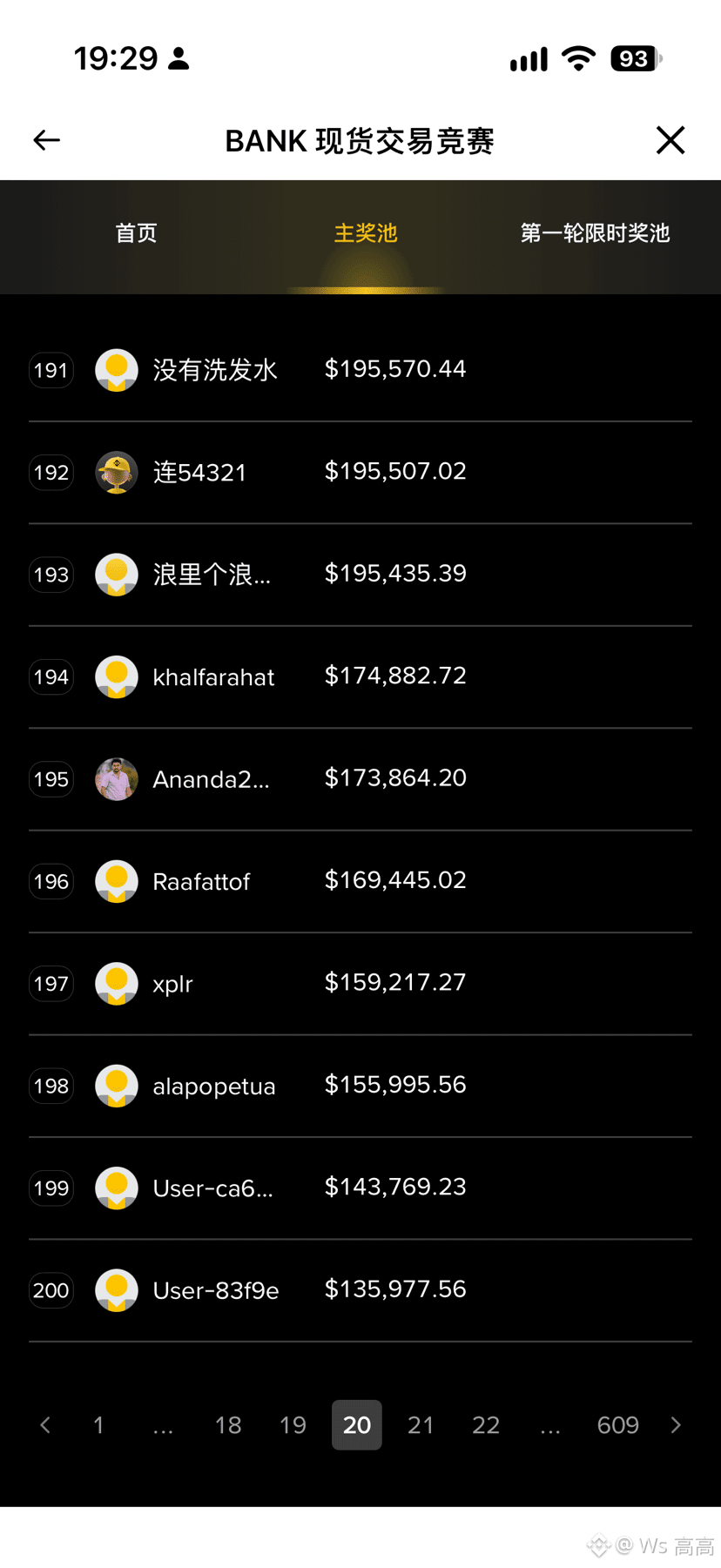
Task: Select the 主奖池 tab
Action: pos(366,233)
